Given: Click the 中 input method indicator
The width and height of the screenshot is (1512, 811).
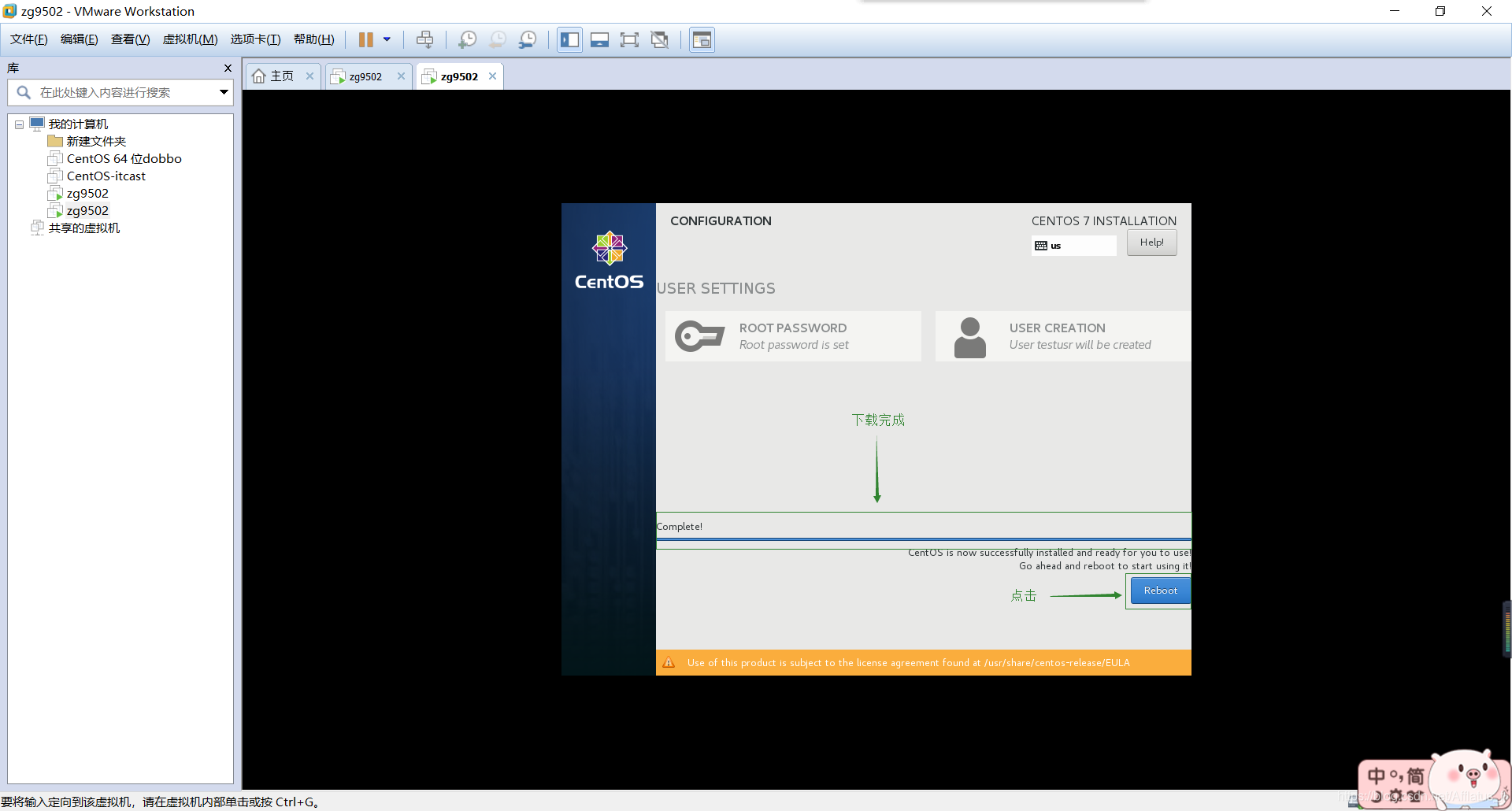Looking at the screenshot, I should point(1376,776).
